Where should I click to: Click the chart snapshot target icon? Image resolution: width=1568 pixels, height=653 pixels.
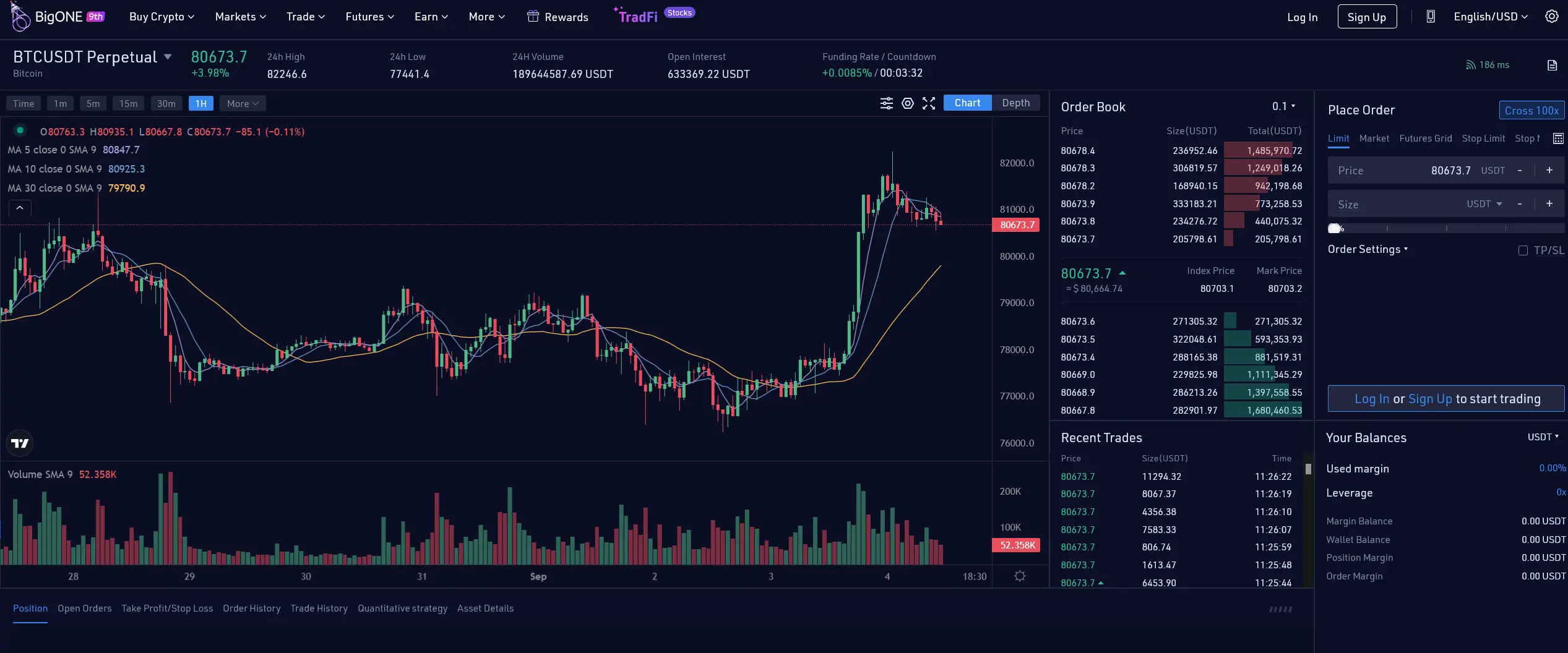click(908, 103)
